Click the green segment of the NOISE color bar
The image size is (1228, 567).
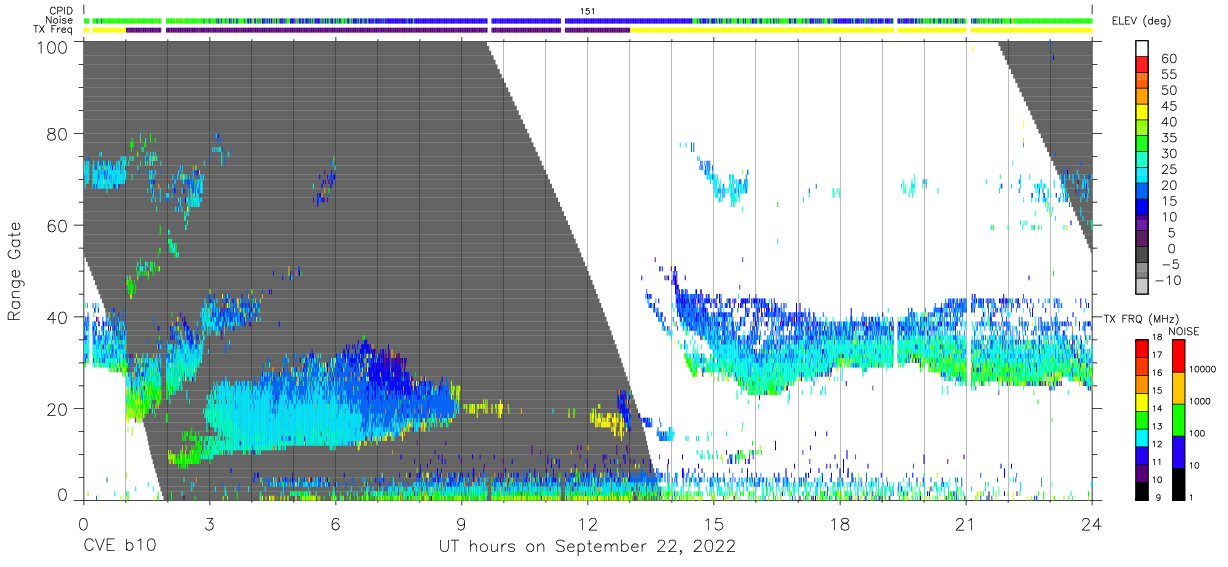click(x=1178, y=419)
